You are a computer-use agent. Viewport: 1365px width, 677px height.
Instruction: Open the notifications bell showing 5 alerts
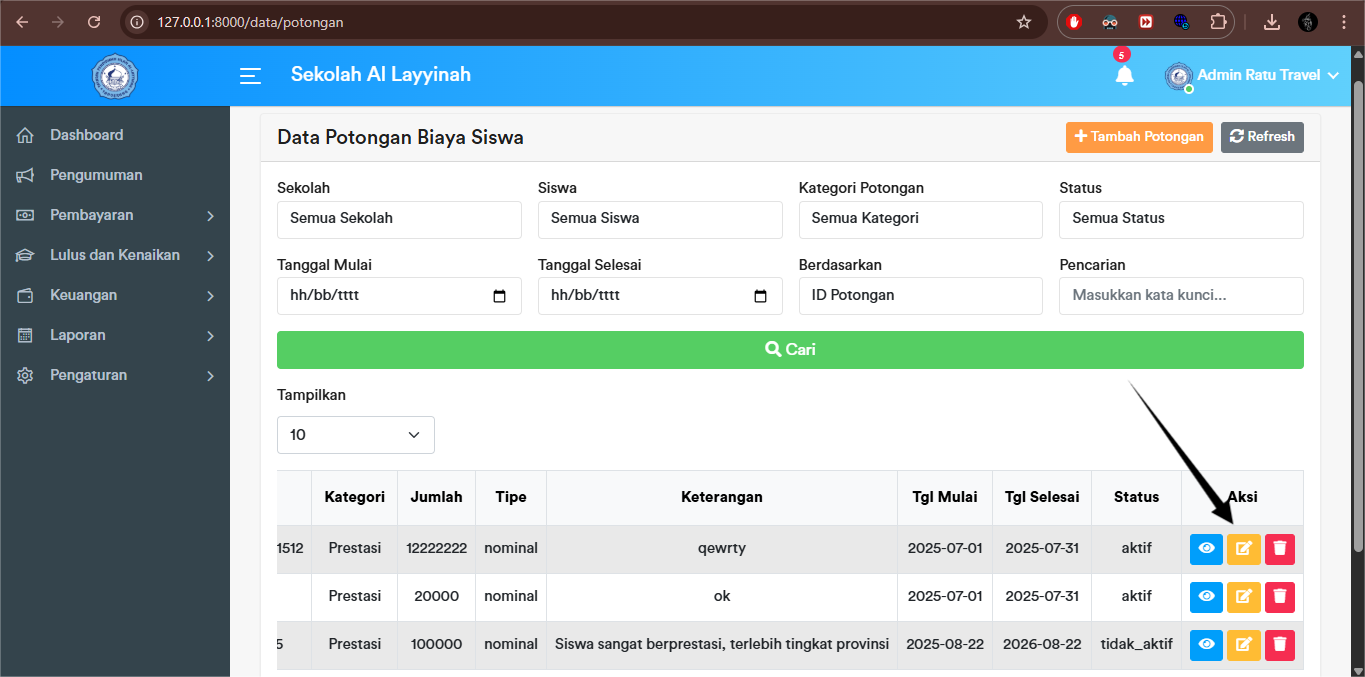tap(1124, 75)
